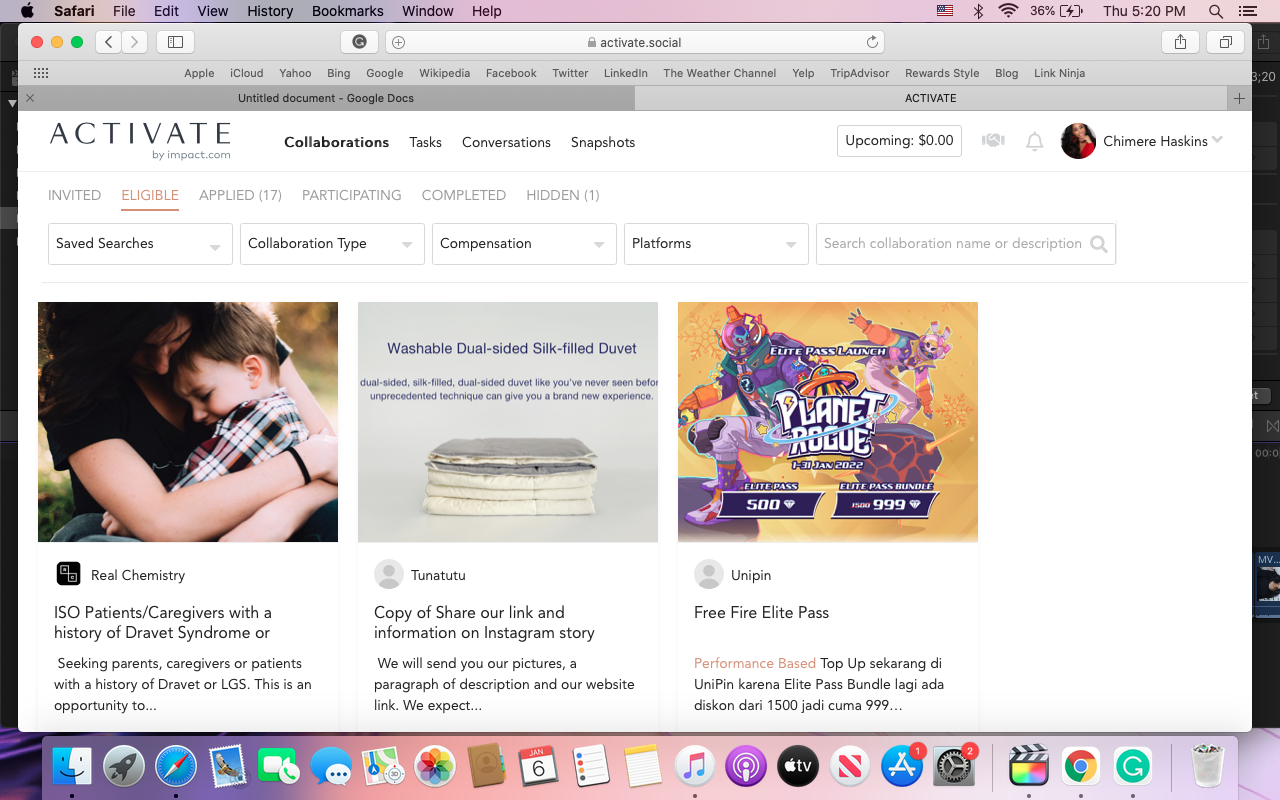Open the Planet Rogue Elite Pass image

point(828,422)
